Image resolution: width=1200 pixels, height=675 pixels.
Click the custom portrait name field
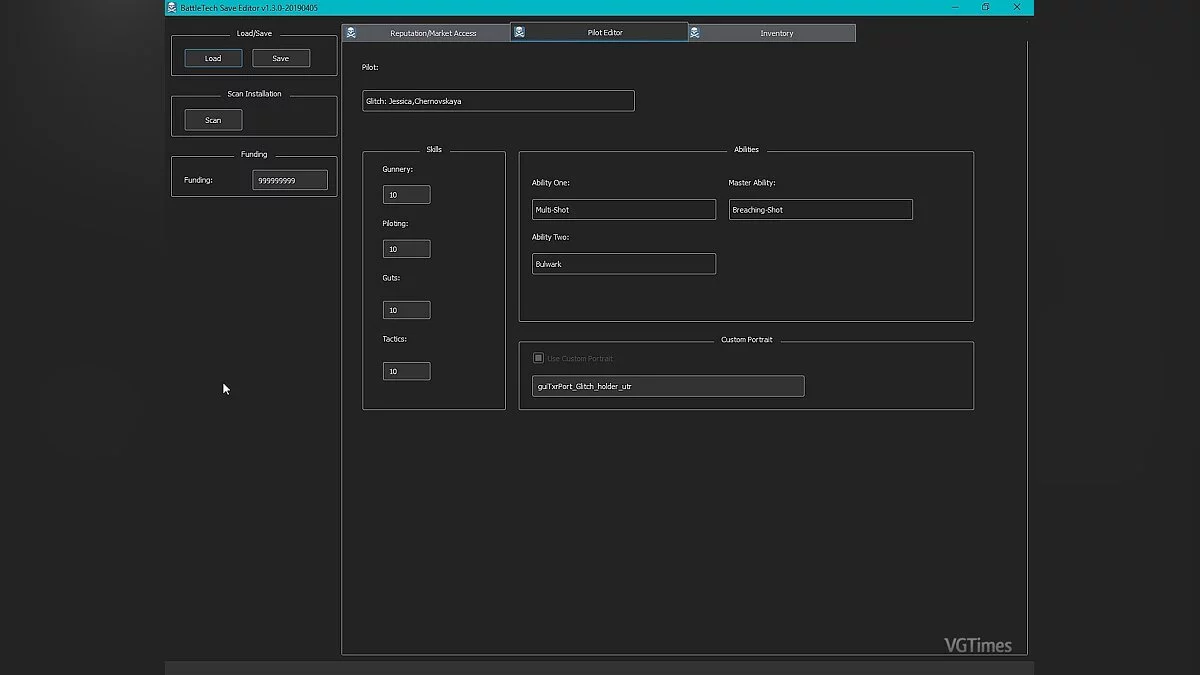pyautogui.click(x=668, y=386)
